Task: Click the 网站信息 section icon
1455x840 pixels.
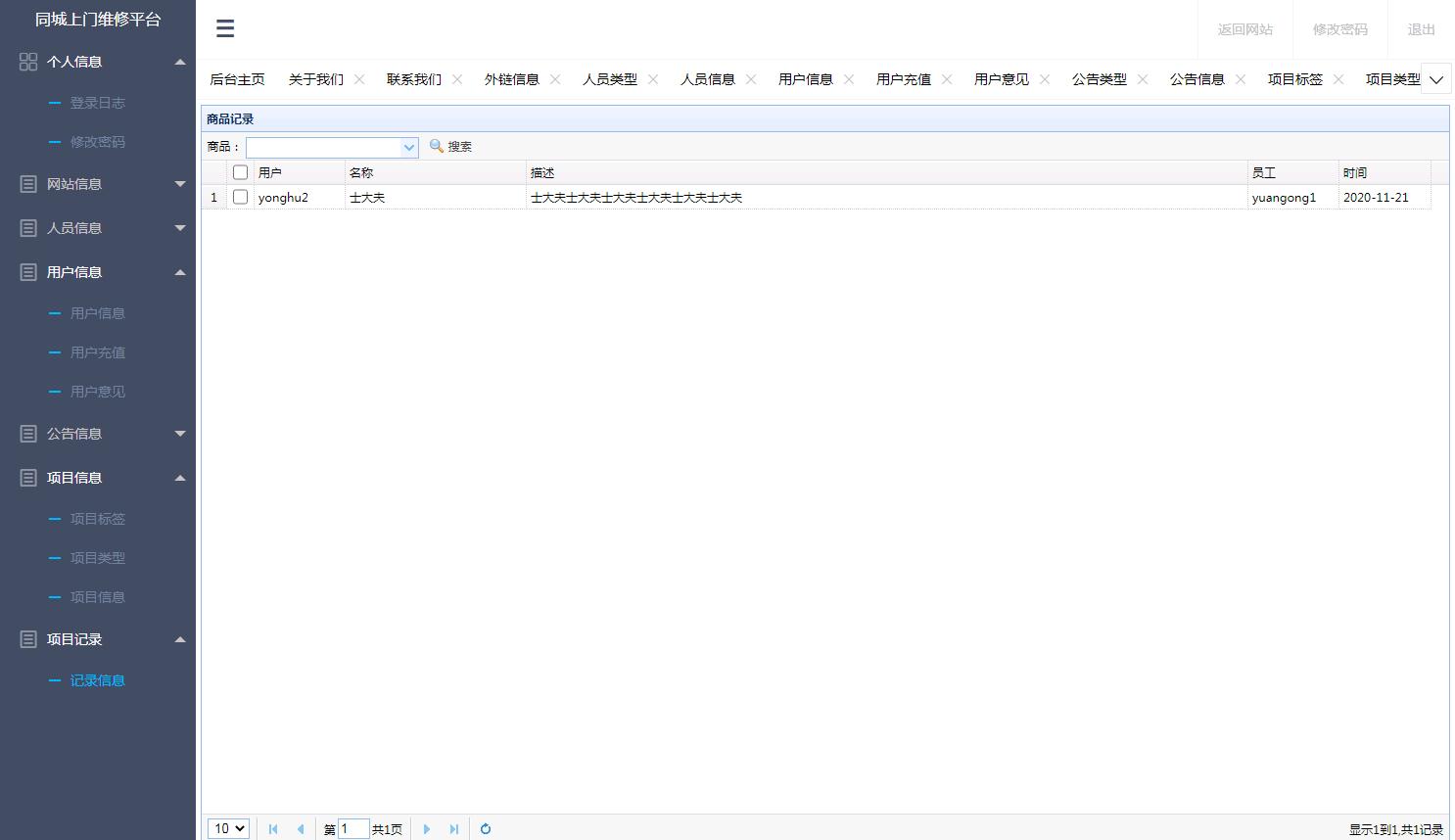Action: (28, 184)
